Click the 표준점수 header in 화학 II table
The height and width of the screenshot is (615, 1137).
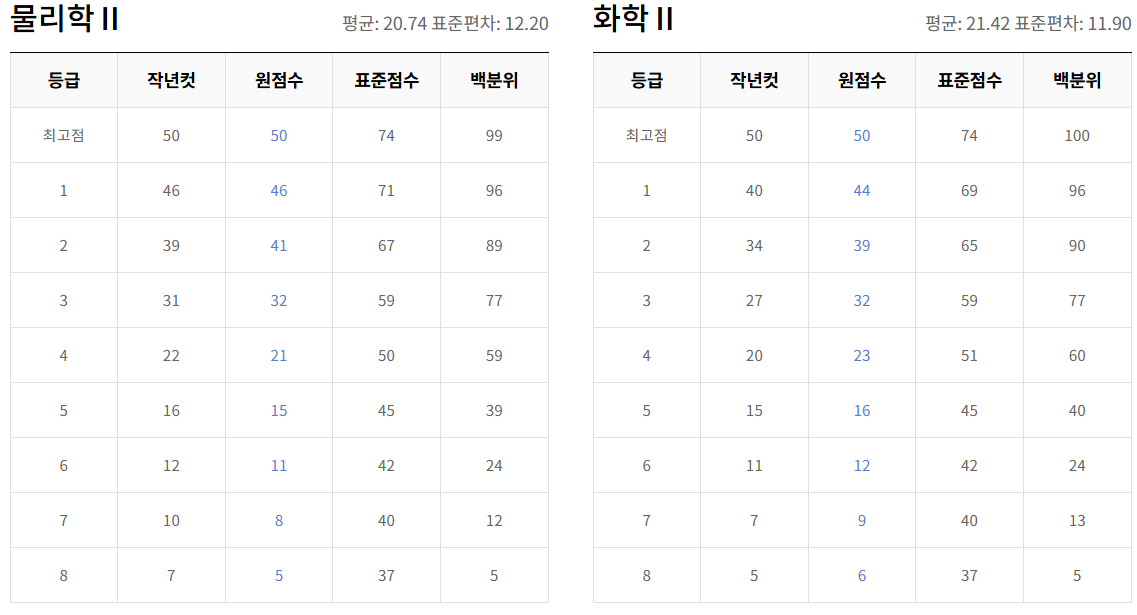point(969,81)
